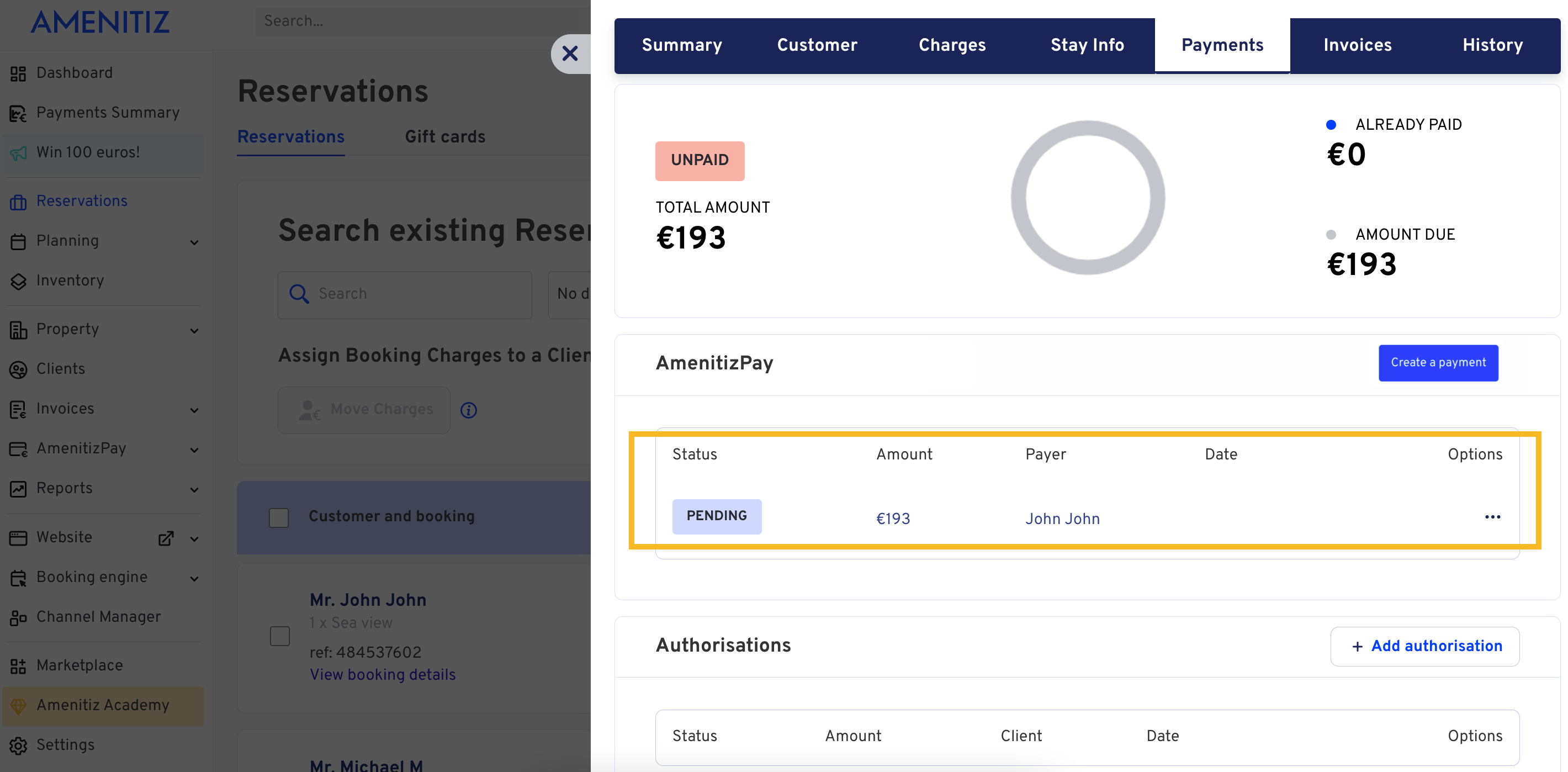Click the Mr. John John reservation name
Viewport: 1568px width, 772px height.
368,600
